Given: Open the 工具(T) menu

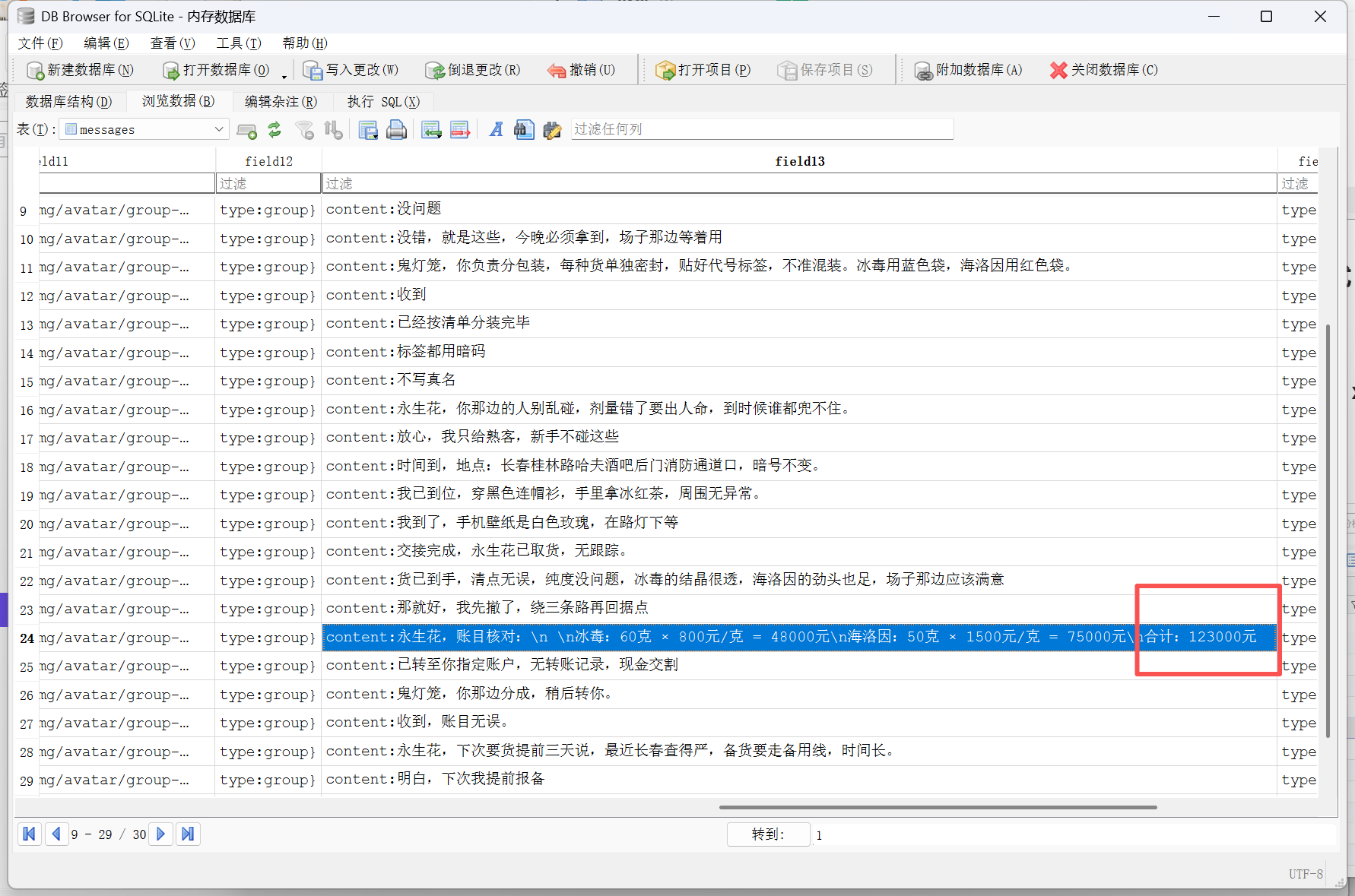Looking at the screenshot, I should 239,43.
